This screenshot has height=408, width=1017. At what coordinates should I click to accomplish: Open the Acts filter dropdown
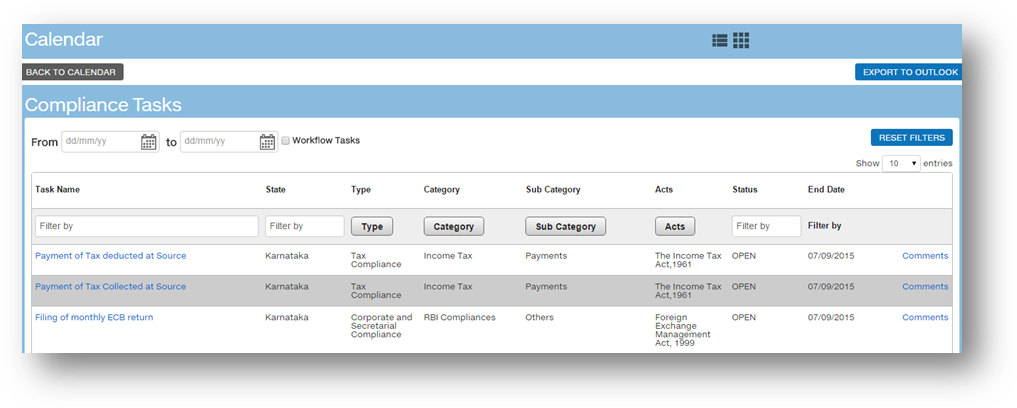tap(675, 227)
